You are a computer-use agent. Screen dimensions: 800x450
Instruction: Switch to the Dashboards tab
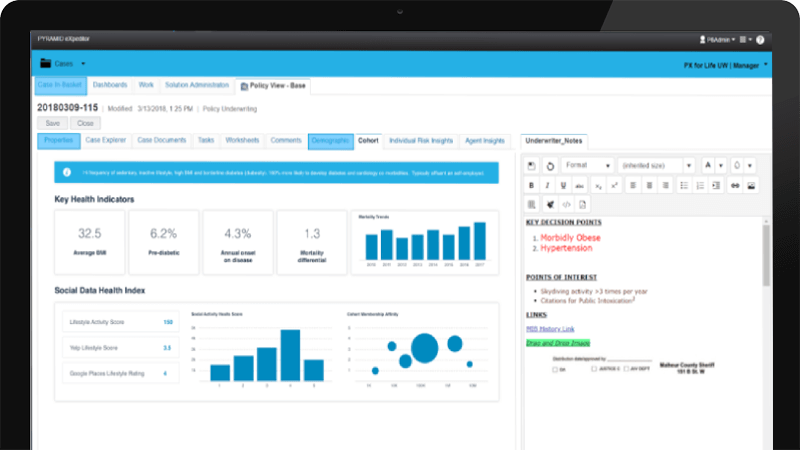(x=110, y=85)
